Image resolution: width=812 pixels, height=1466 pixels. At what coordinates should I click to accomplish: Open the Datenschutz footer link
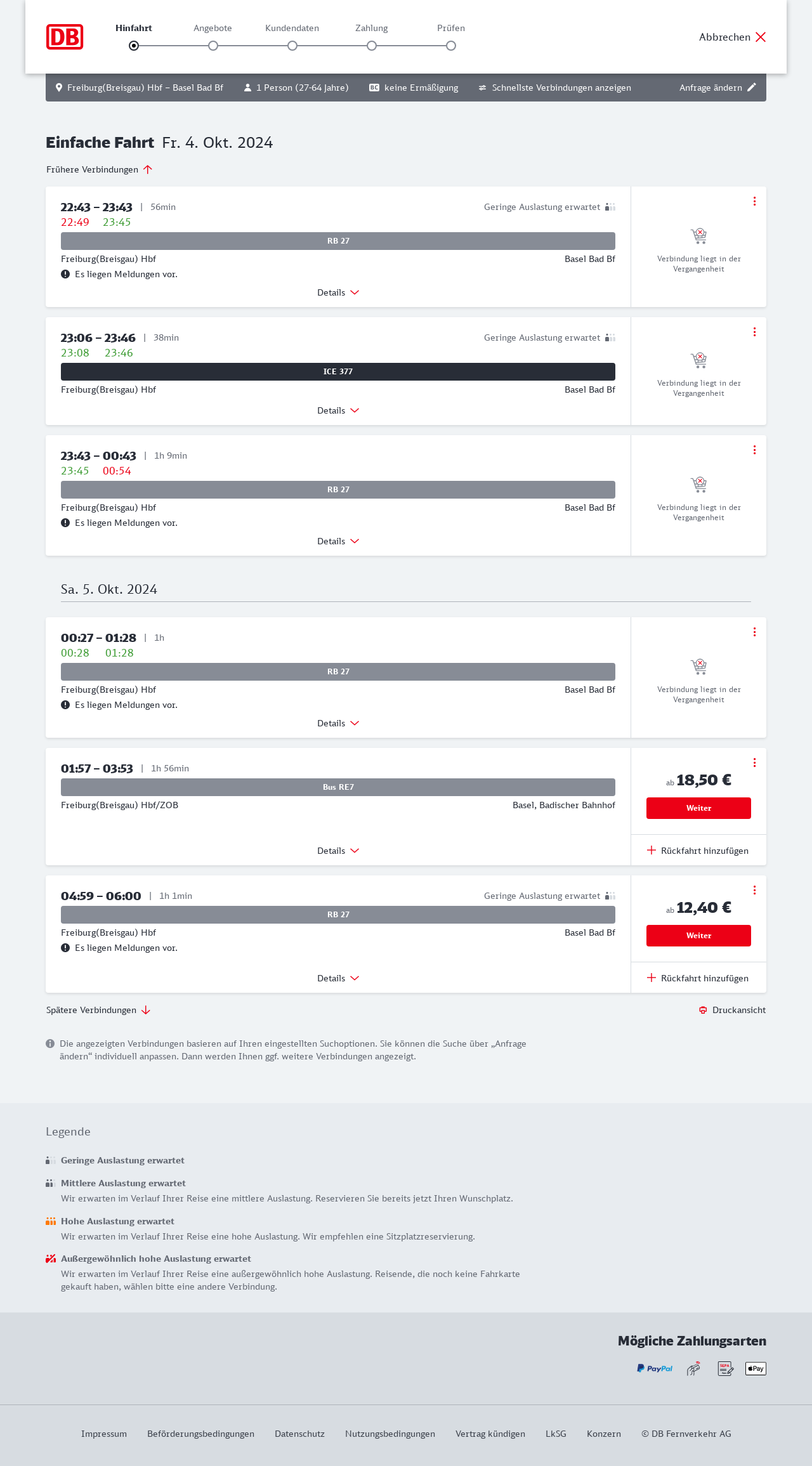[299, 1434]
